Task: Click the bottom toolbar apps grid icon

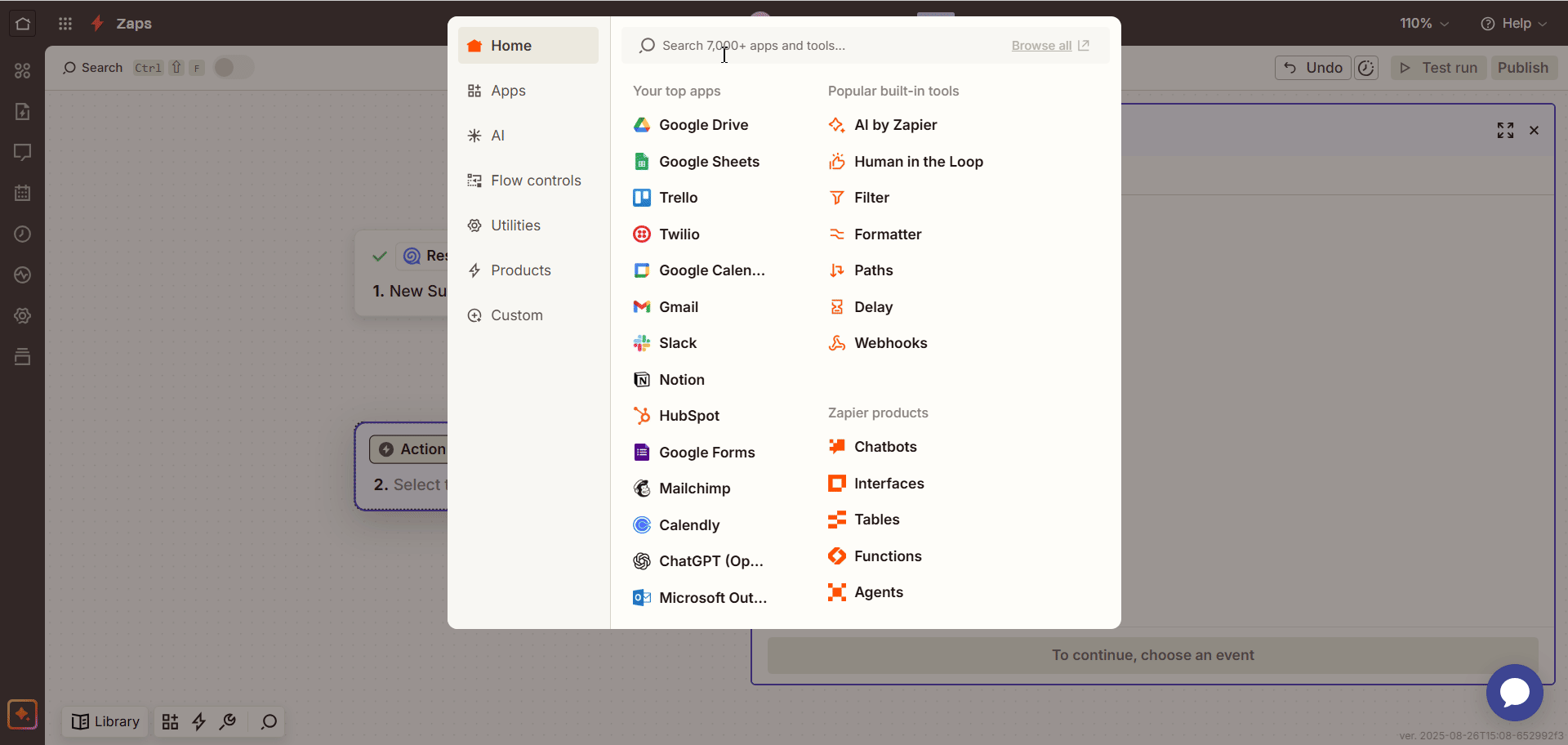Action: (x=170, y=721)
